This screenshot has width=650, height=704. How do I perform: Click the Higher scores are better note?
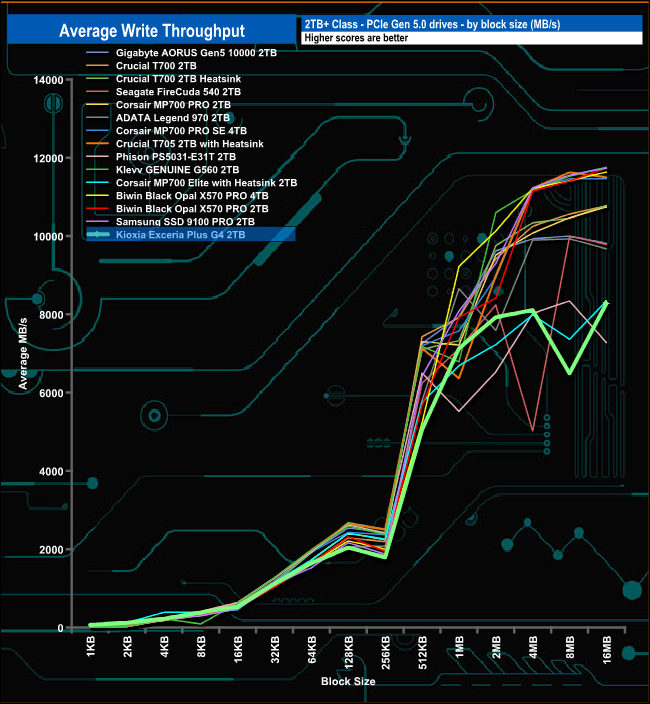click(356, 38)
